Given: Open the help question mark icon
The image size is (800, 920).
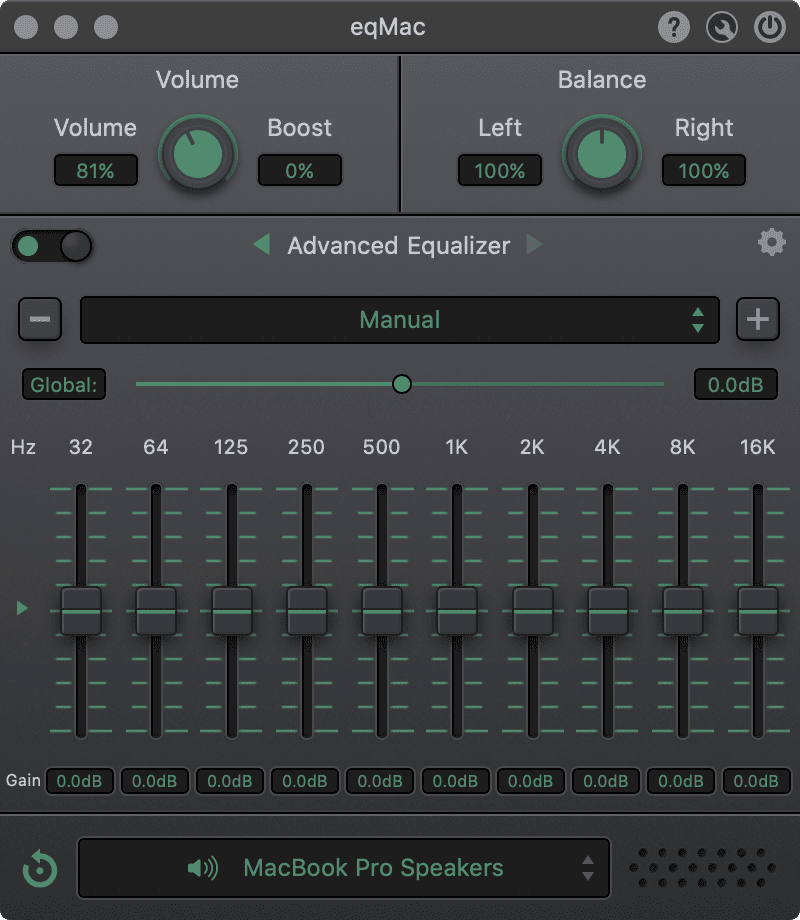Looking at the screenshot, I should point(674,27).
